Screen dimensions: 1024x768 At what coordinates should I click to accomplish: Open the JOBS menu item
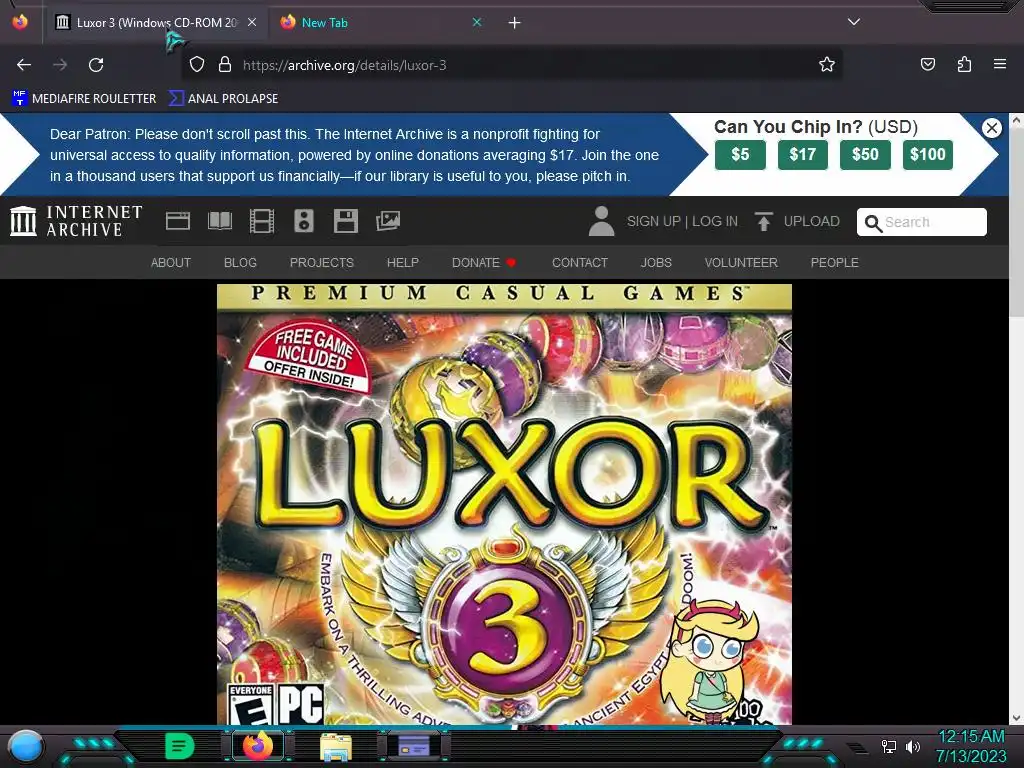pos(656,263)
